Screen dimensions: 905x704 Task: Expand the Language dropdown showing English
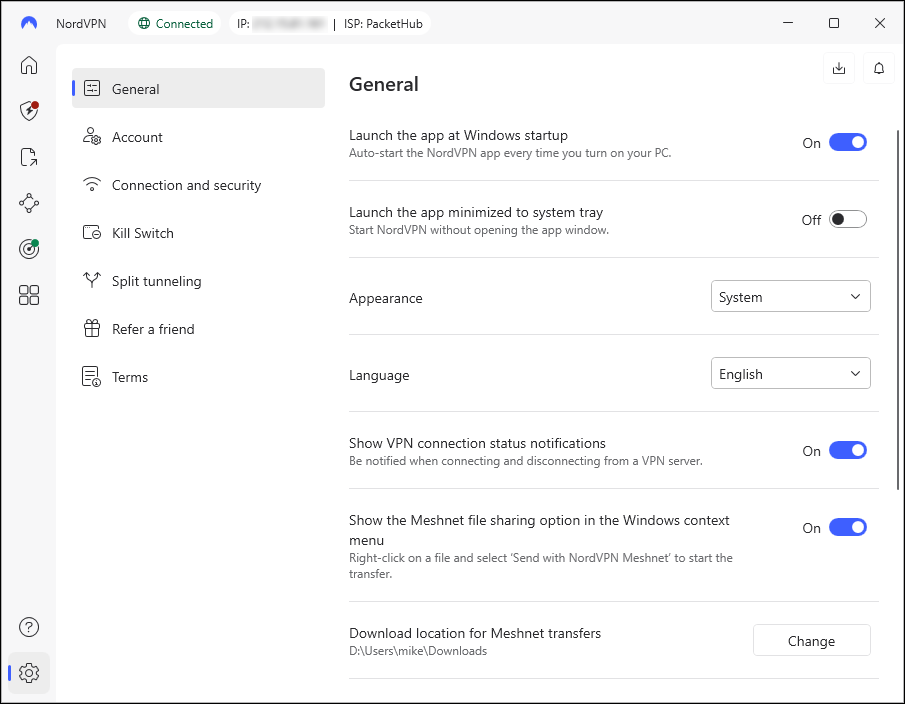click(790, 374)
